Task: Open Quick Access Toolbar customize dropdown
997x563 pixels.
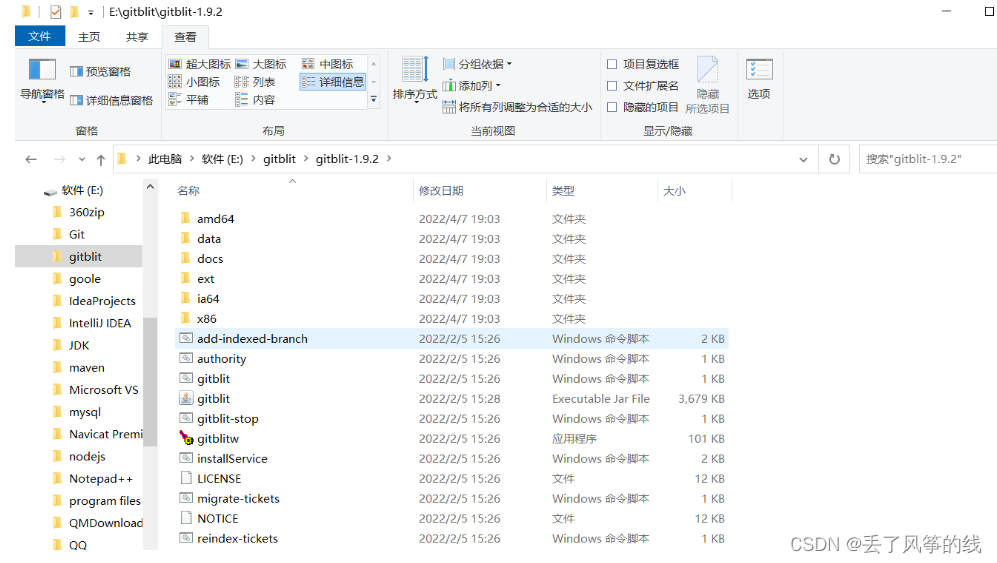Action: tap(91, 12)
